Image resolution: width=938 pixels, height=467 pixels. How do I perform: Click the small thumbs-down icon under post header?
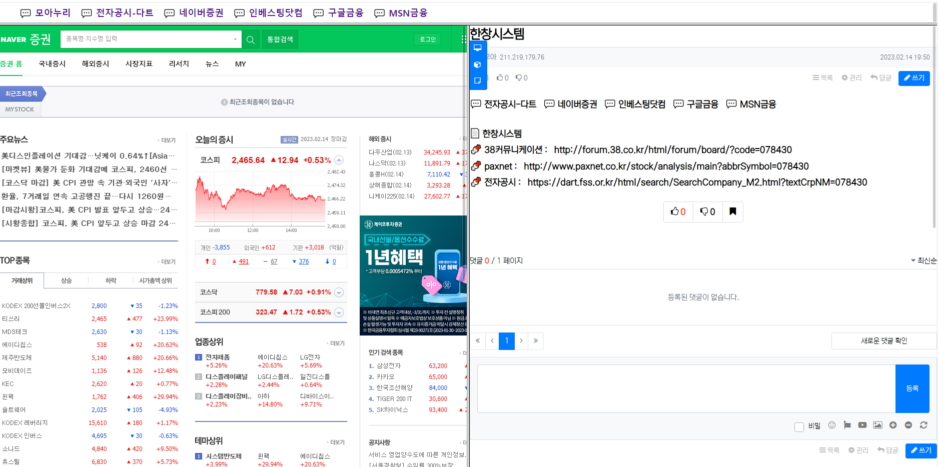519,78
